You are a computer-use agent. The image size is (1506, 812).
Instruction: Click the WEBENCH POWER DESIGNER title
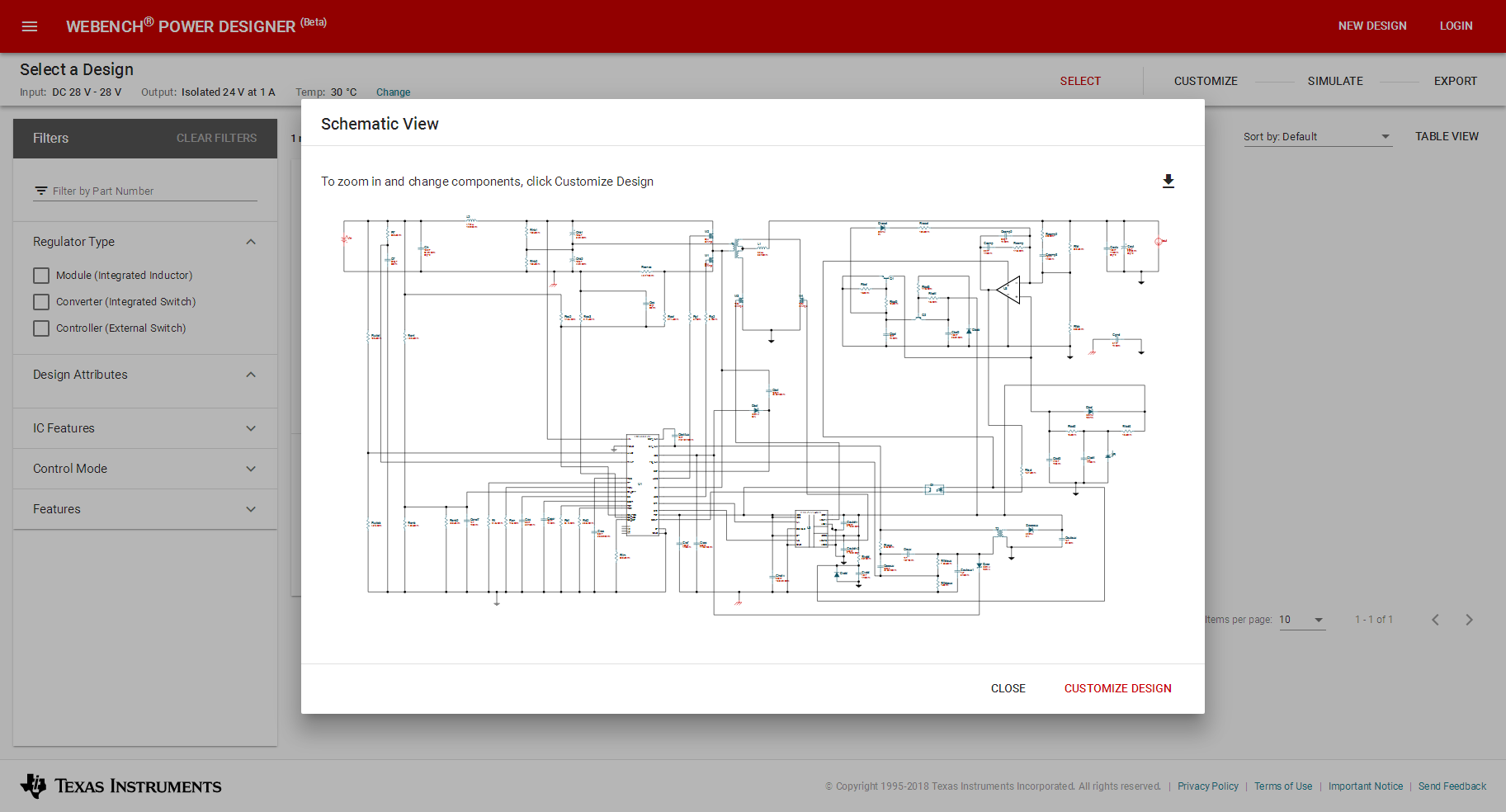(x=196, y=26)
